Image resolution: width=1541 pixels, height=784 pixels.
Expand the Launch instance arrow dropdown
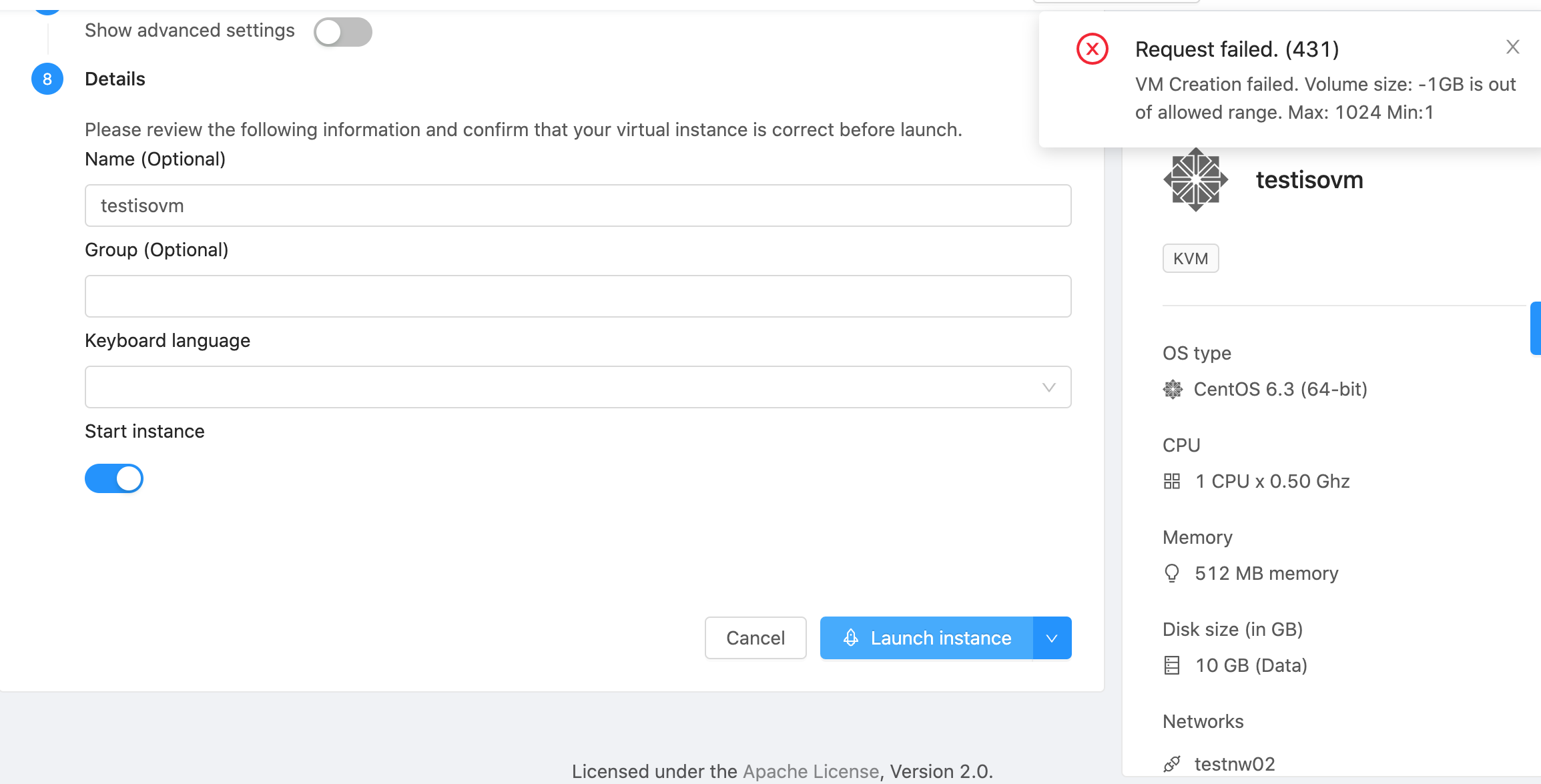point(1052,638)
